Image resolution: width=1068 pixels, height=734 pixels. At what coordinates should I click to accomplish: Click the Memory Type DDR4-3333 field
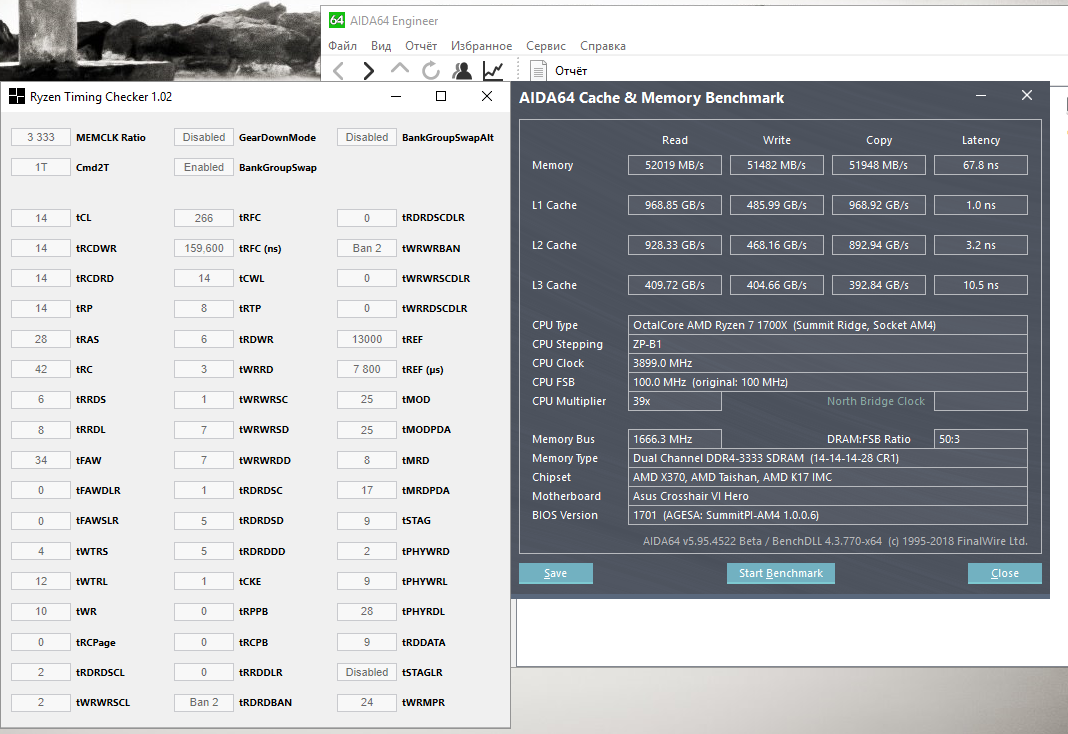828,458
